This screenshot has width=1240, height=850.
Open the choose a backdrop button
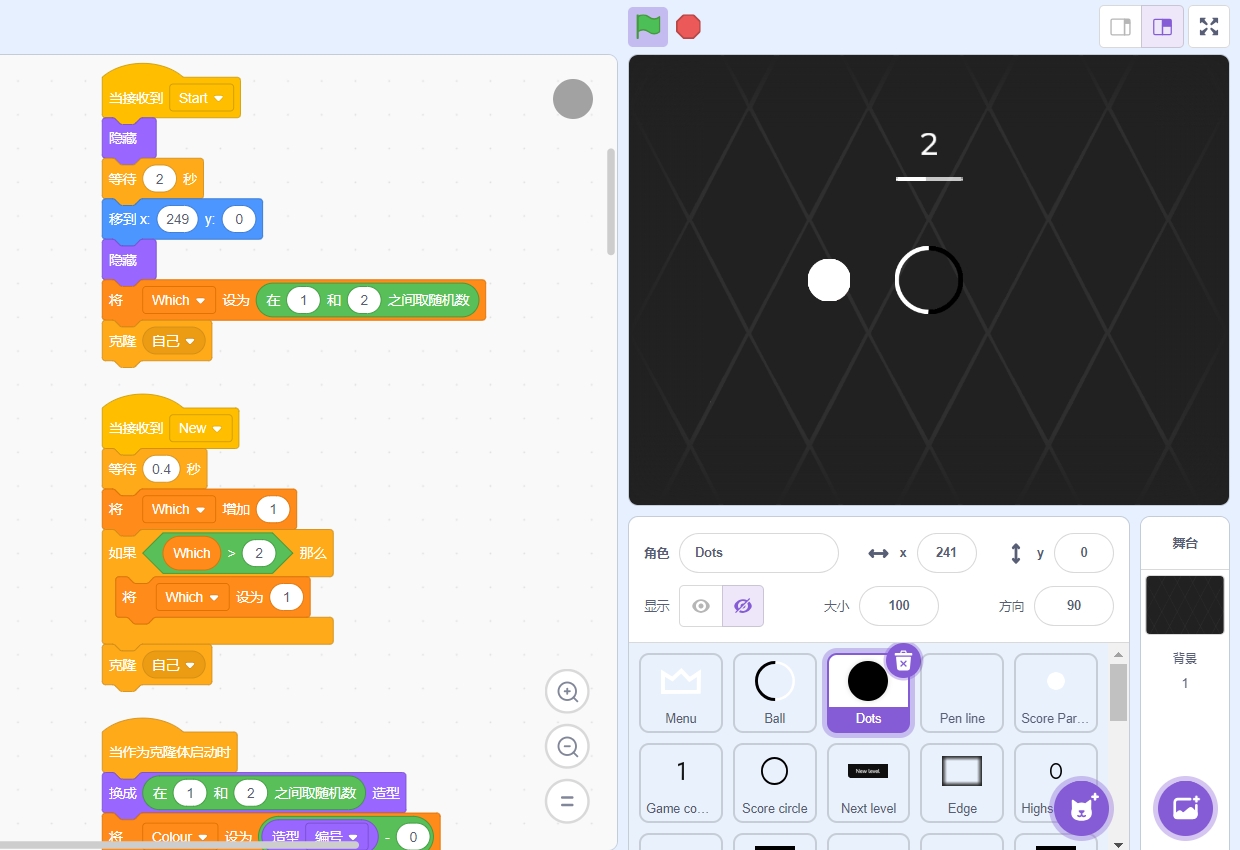[1185, 808]
